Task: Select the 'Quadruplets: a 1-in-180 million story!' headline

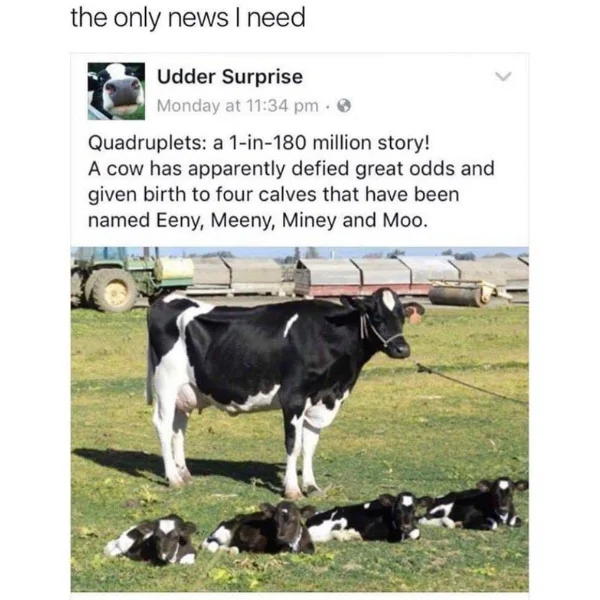Action: (259, 143)
